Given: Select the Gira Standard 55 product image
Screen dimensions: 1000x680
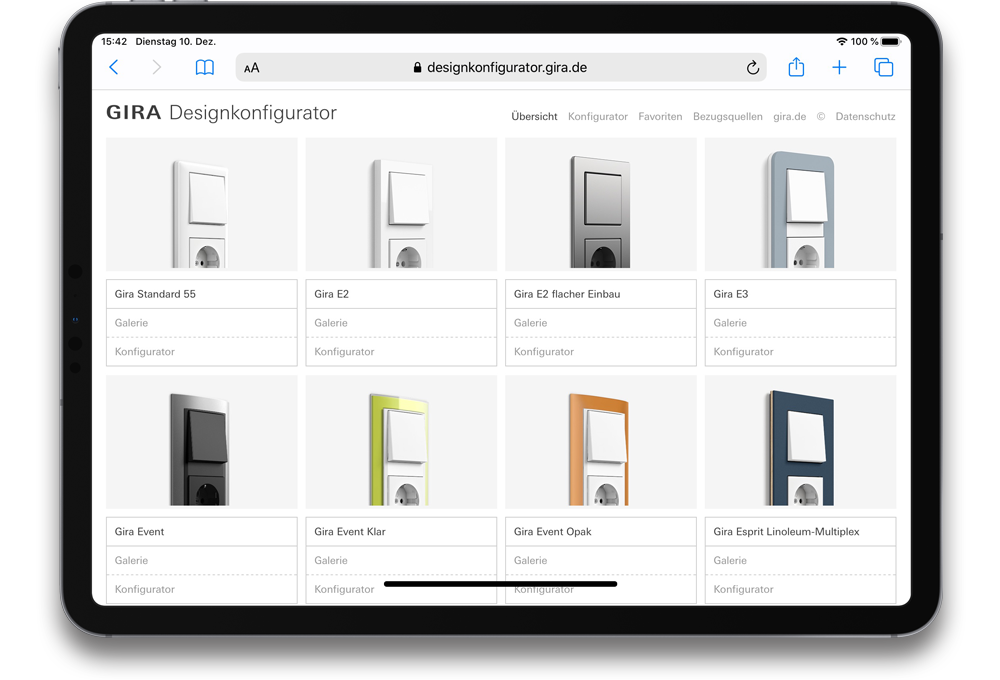Looking at the screenshot, I should pyautogui.click(x=202, y=204).
